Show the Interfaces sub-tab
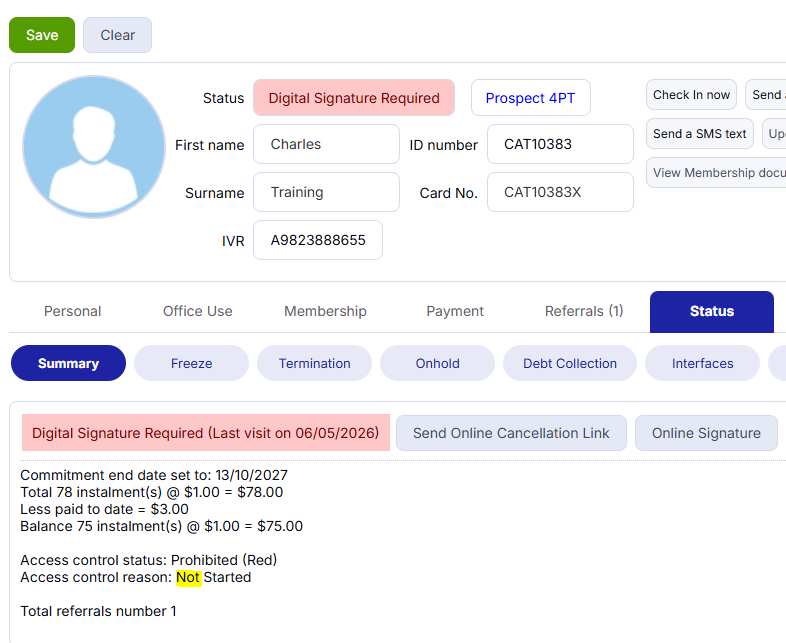The height and width of the screenshot is (643, 786). pos(702,363)
